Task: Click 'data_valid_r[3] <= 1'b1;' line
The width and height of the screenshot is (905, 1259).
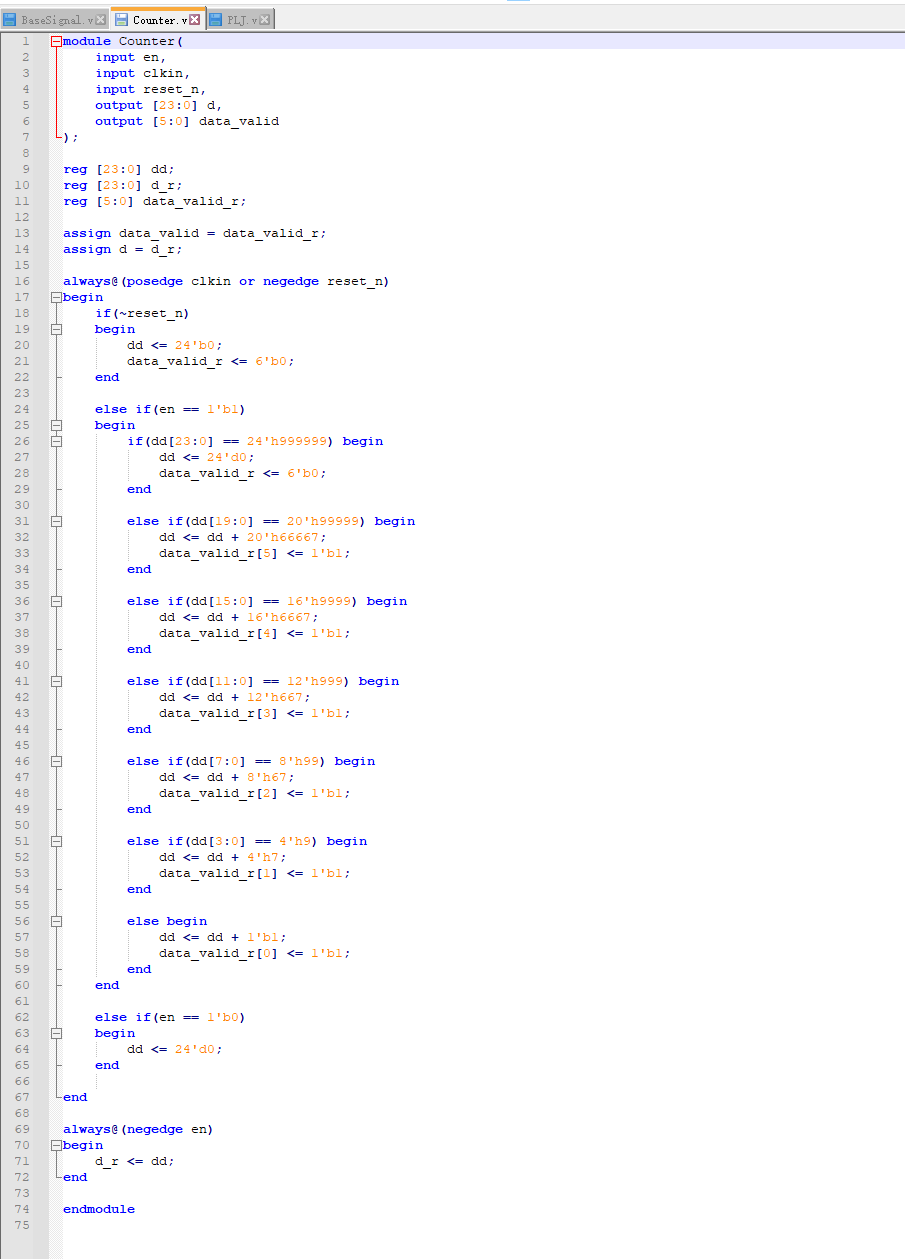Action: pos(255,713)
